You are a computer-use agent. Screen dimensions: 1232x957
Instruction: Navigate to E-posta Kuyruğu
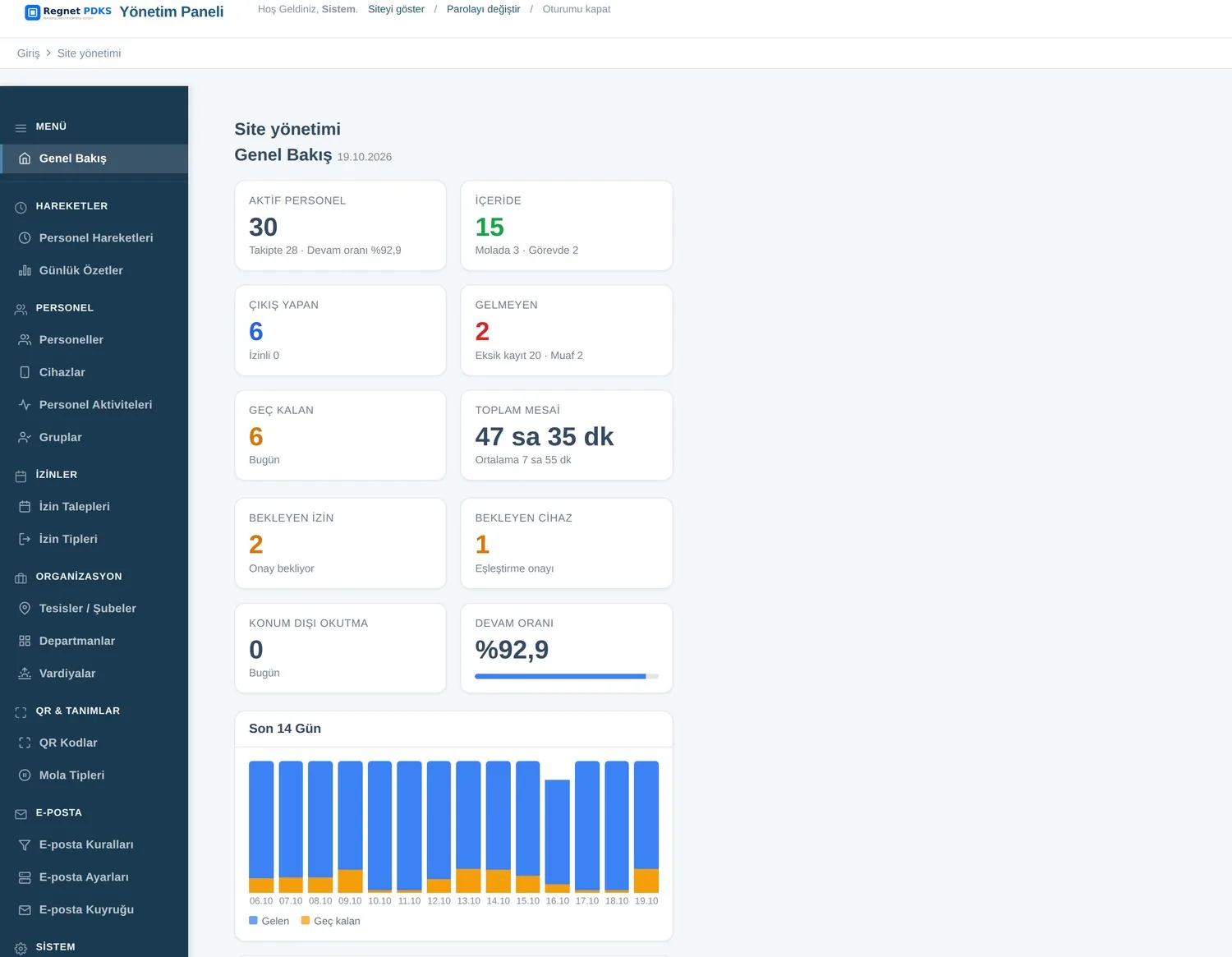click(94, 910)
